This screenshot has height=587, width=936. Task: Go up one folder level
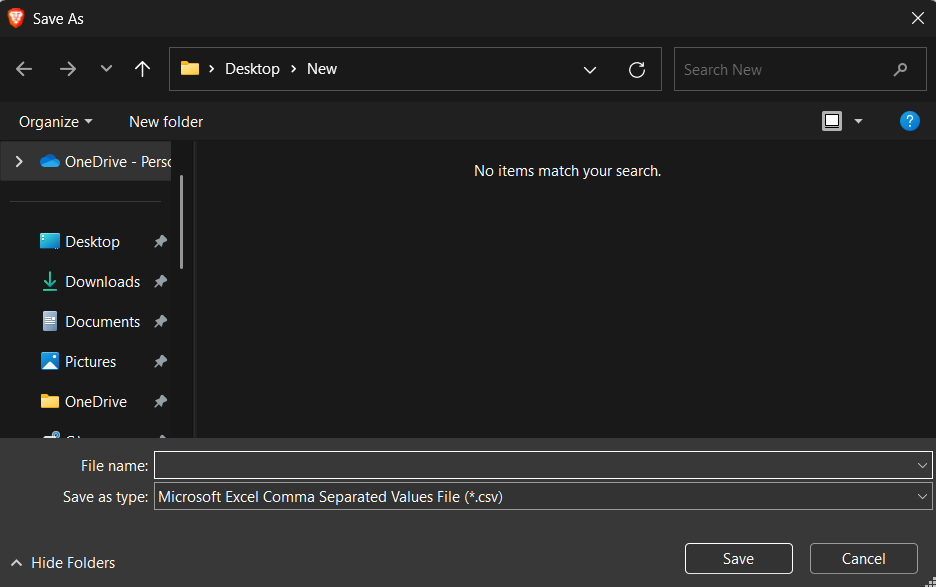[142, 69]
